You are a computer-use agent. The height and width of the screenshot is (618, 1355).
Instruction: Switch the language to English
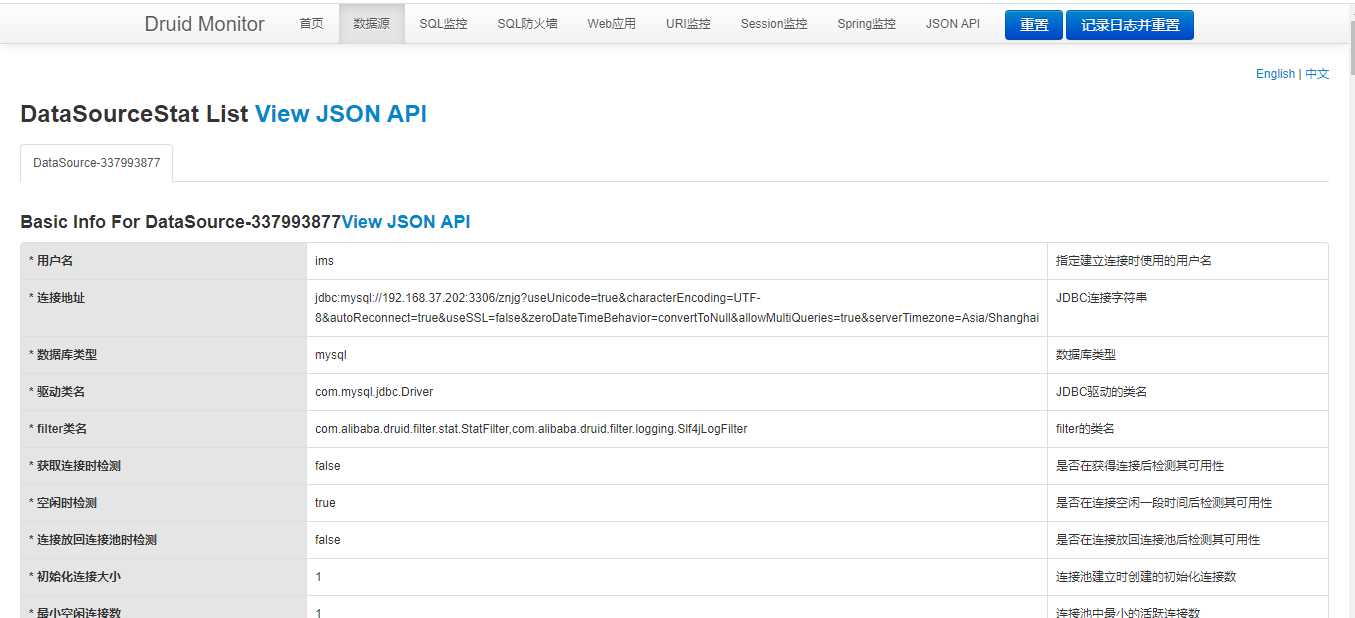1275,74
